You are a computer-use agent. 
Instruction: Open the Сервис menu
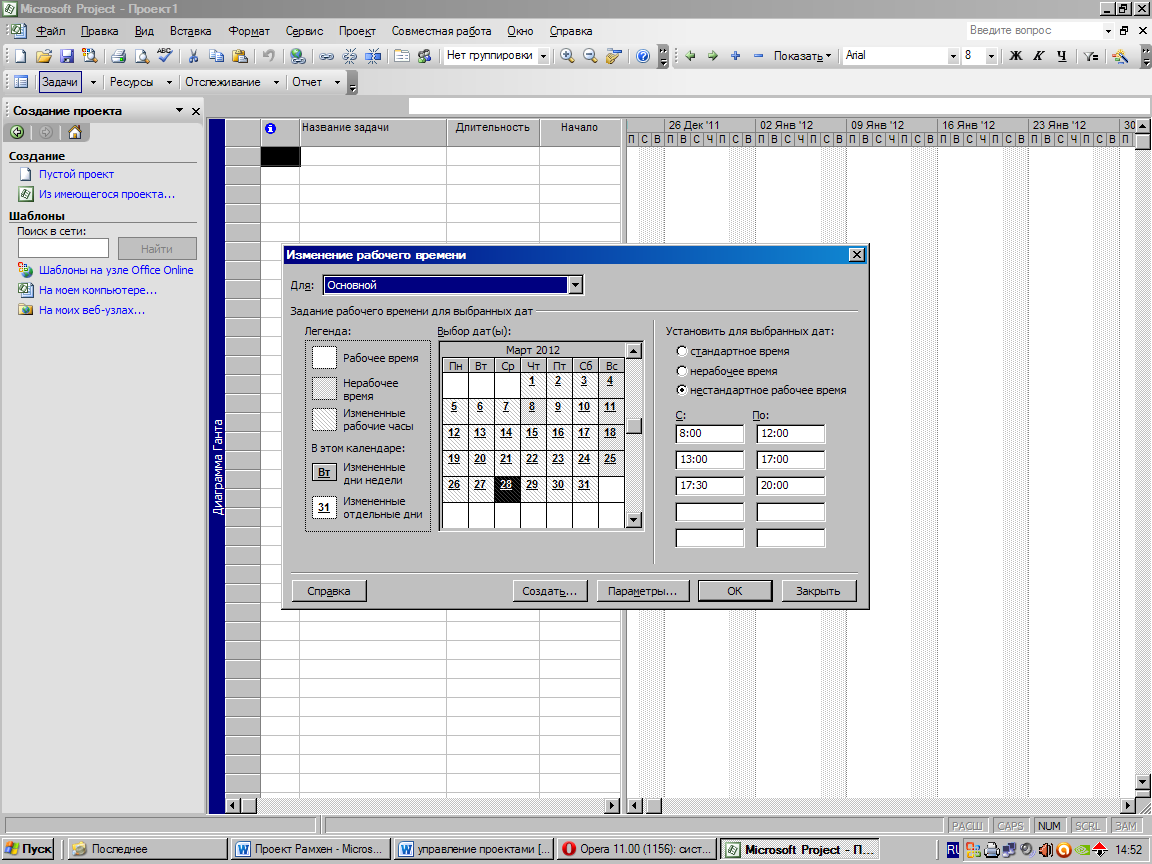(x=304, y=31)
